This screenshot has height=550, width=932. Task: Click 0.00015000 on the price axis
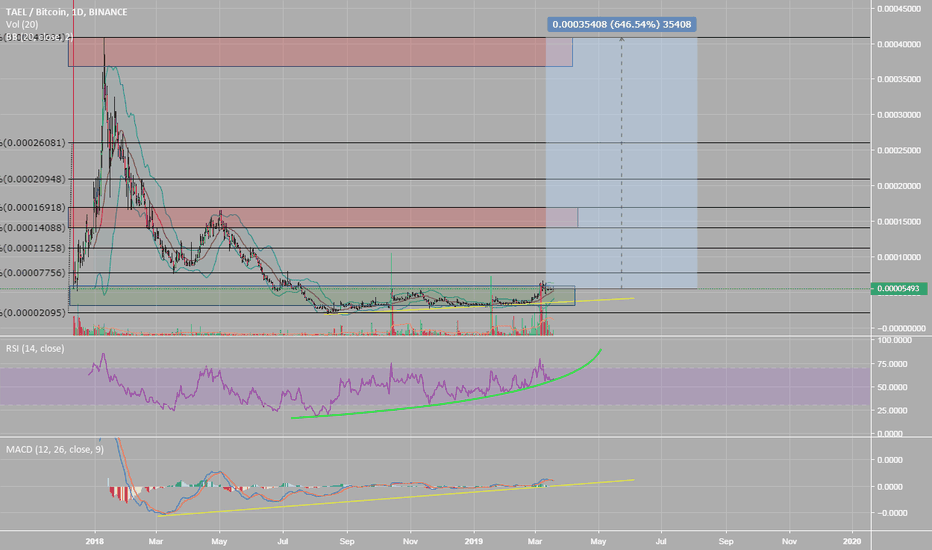(899, 221)
